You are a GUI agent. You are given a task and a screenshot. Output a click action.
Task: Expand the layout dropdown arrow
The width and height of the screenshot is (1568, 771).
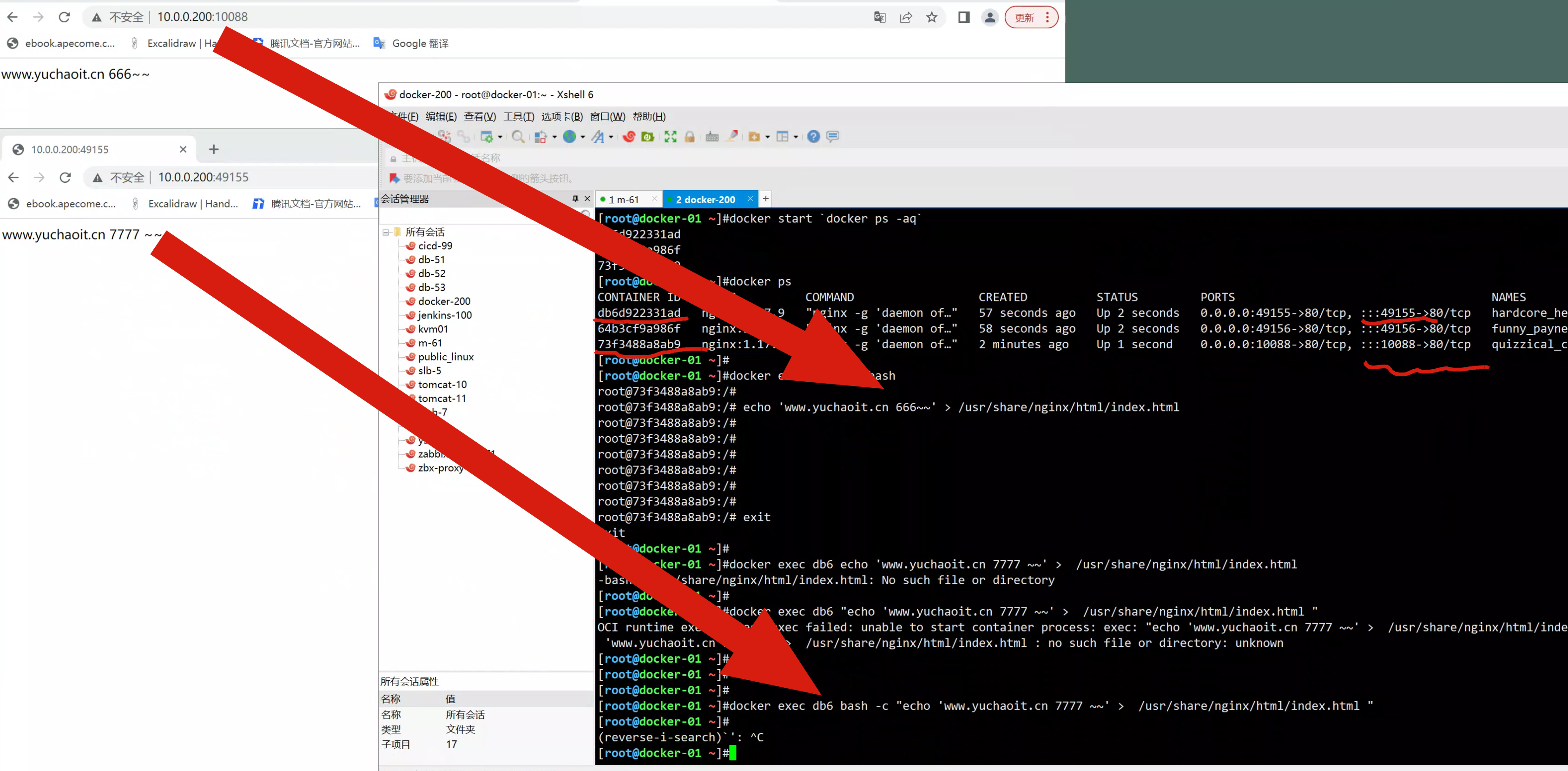pos(796,137)
